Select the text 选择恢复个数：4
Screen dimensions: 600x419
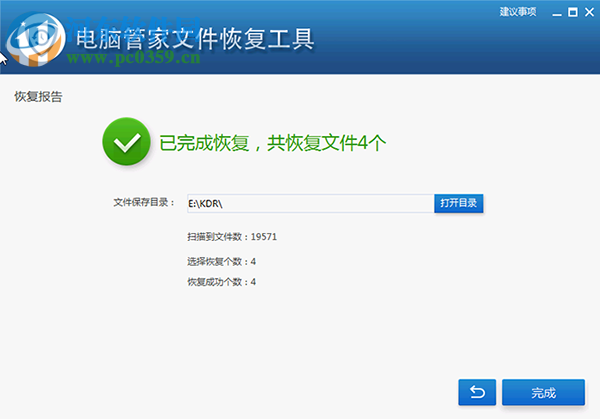[222, 262]
